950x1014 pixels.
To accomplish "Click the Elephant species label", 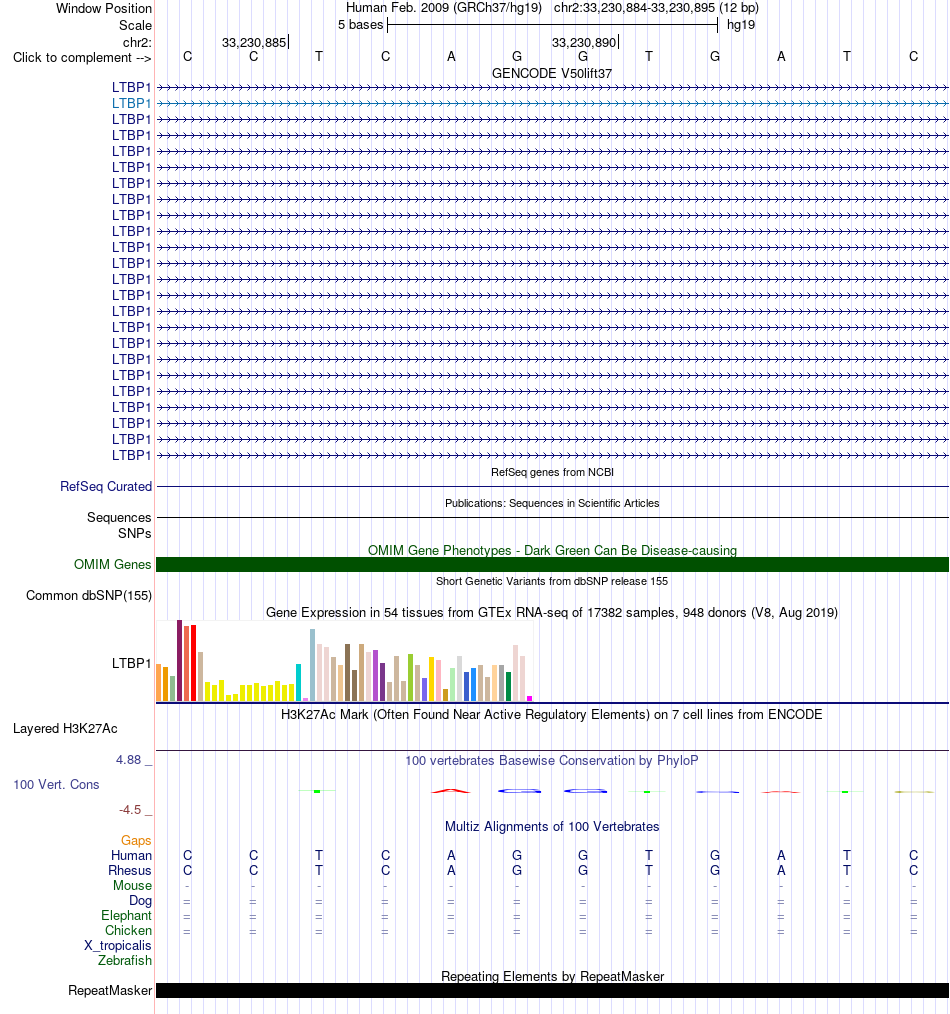I will (126, 916).
